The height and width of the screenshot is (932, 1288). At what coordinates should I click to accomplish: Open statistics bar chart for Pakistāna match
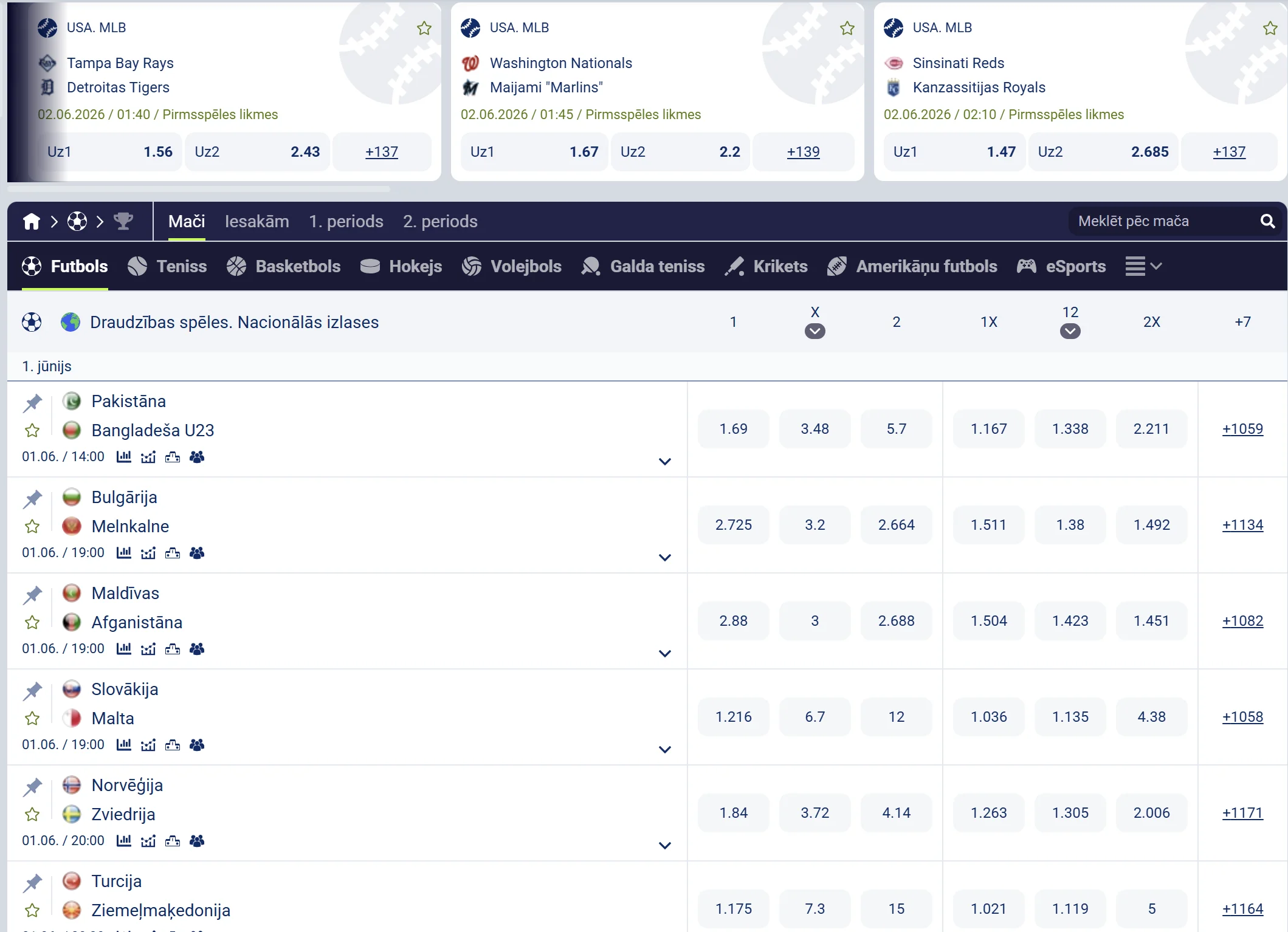pyautogui.click(x=124, y=456)
